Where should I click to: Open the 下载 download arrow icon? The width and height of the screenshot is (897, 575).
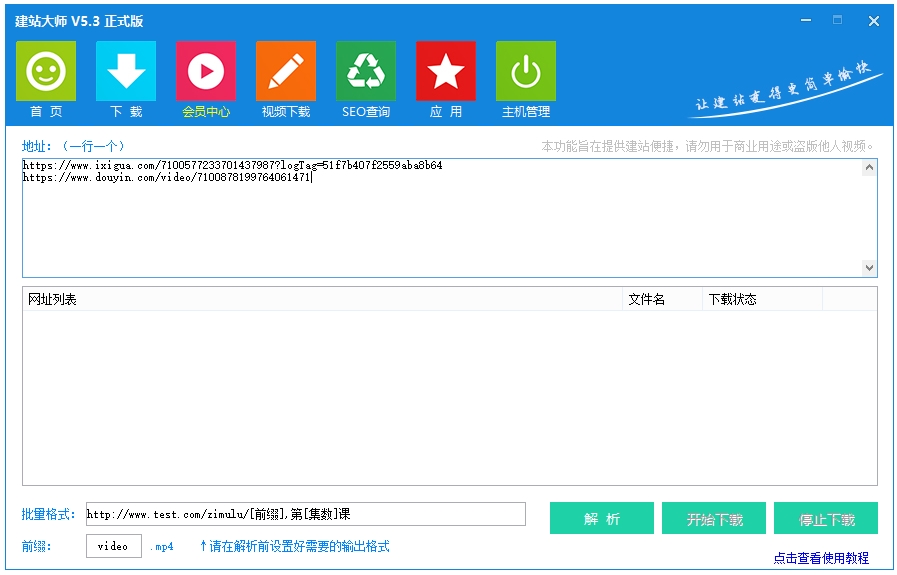(x=126, y=71)
